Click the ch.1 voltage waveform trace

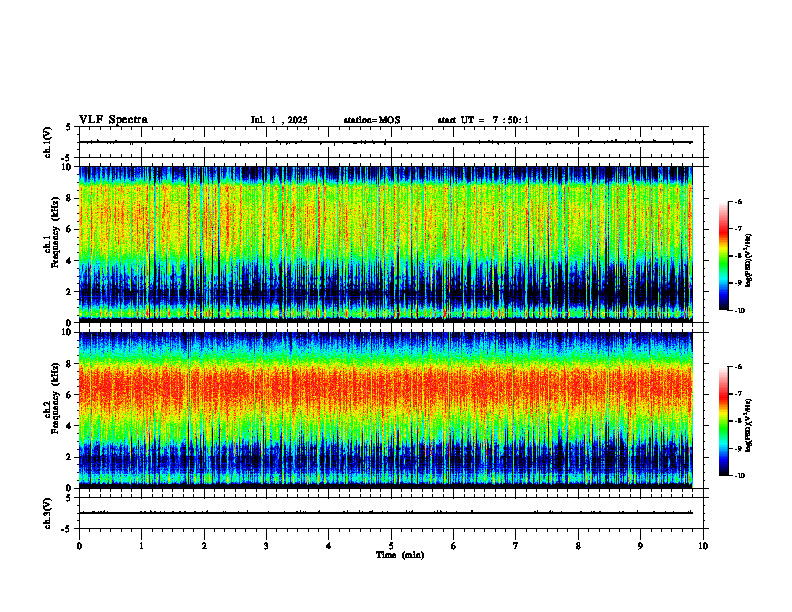386,142
